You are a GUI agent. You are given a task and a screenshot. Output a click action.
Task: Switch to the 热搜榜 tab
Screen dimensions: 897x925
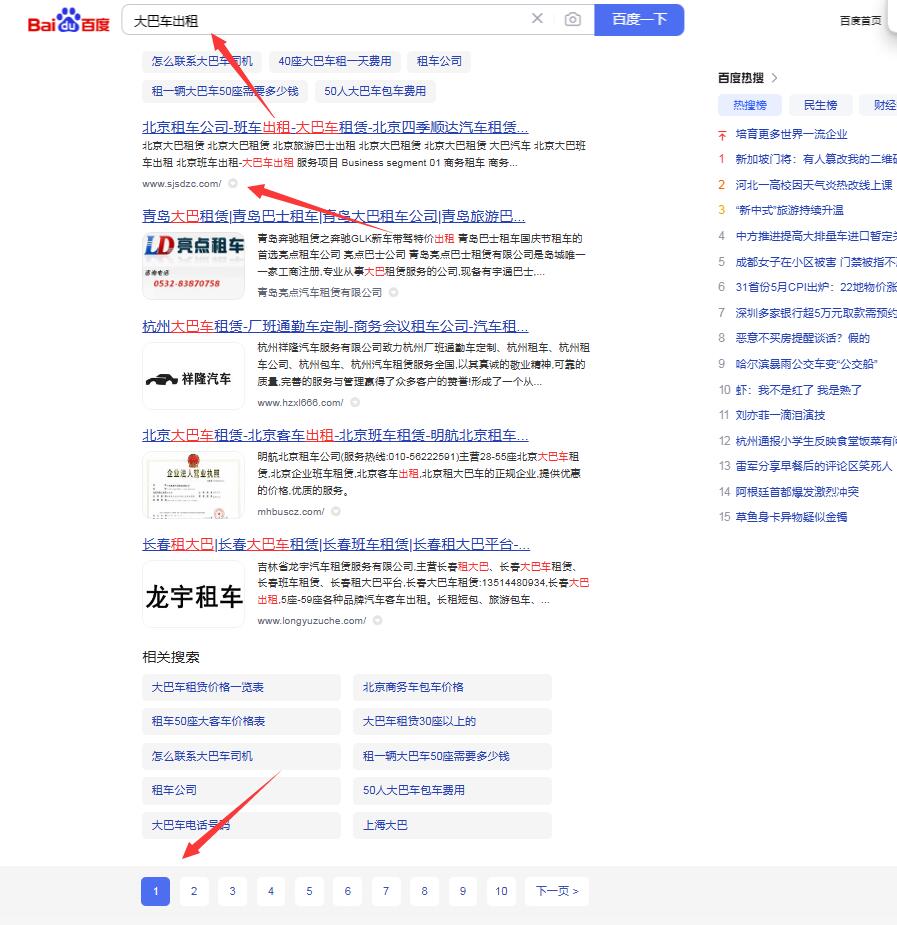[750, 105]
